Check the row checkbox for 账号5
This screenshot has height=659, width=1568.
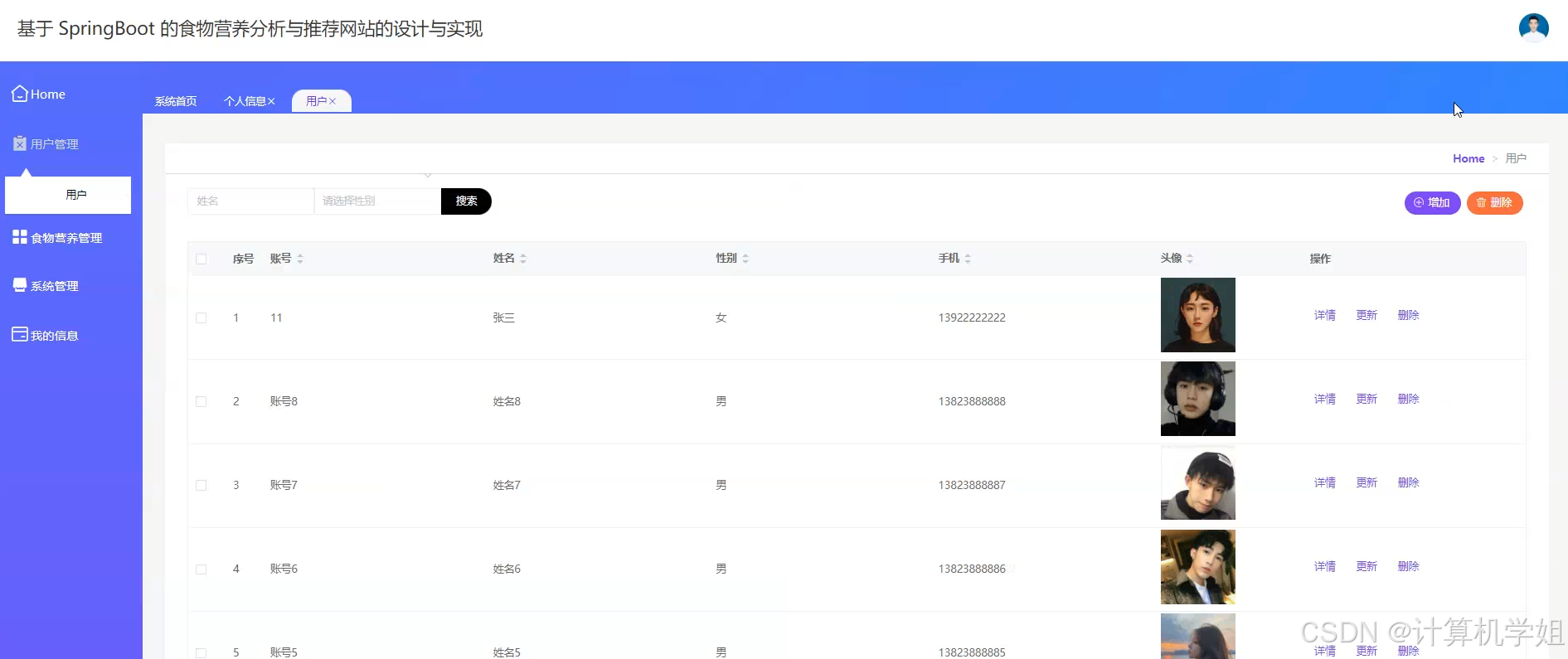[x=201, y=652]
